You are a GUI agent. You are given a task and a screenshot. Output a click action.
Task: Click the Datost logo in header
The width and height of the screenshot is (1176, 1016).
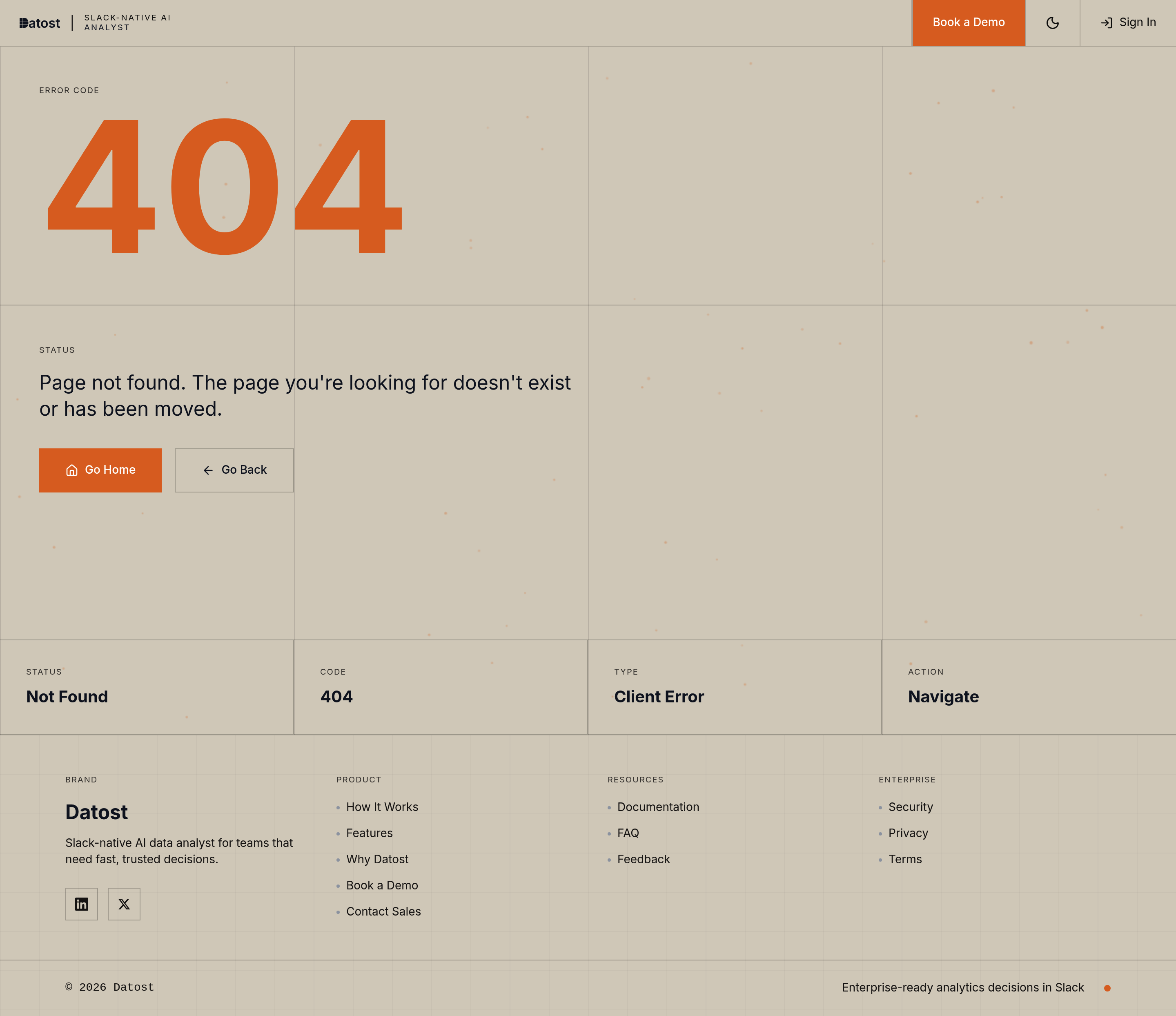(39, 23)
